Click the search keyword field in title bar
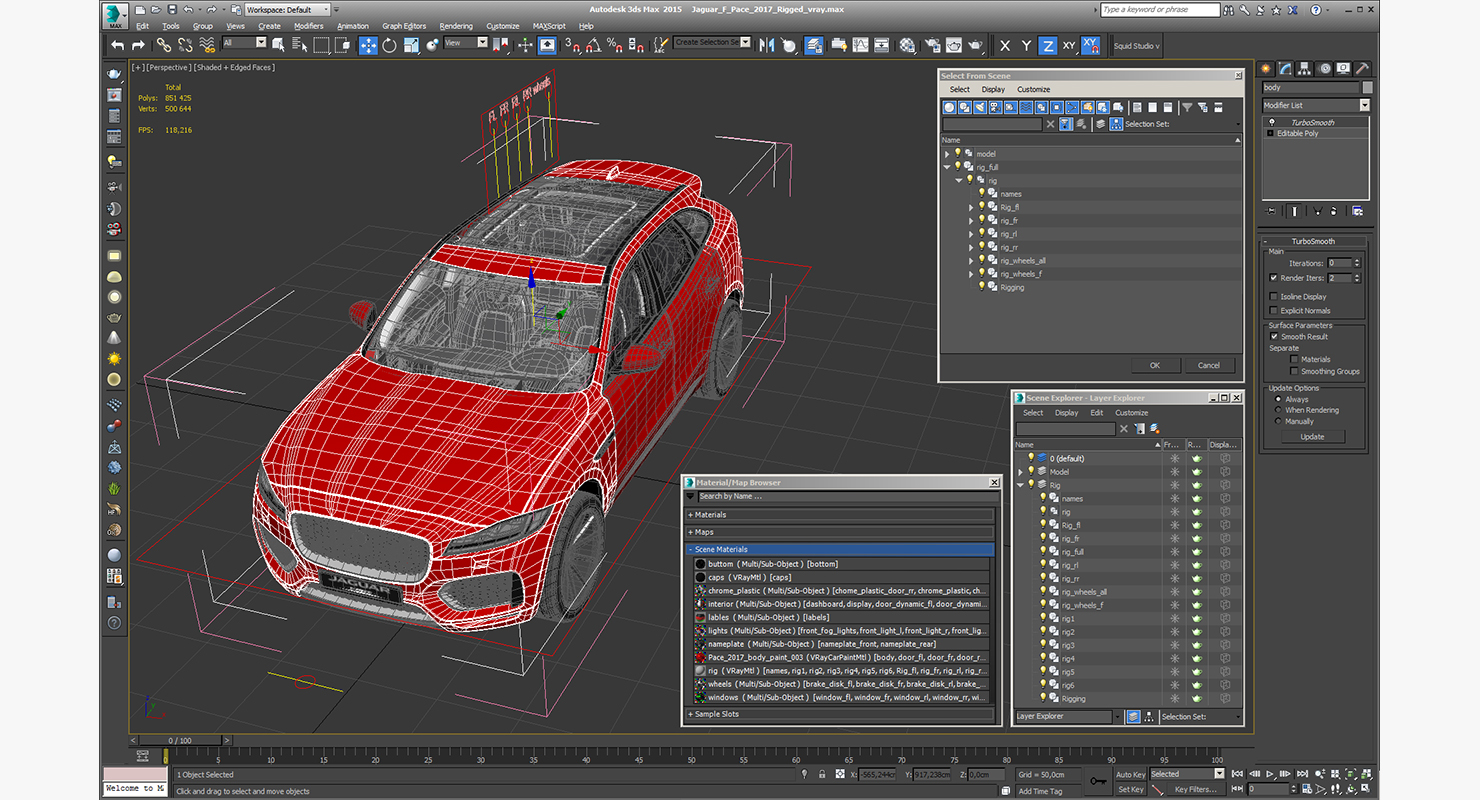 [1160, 10]
